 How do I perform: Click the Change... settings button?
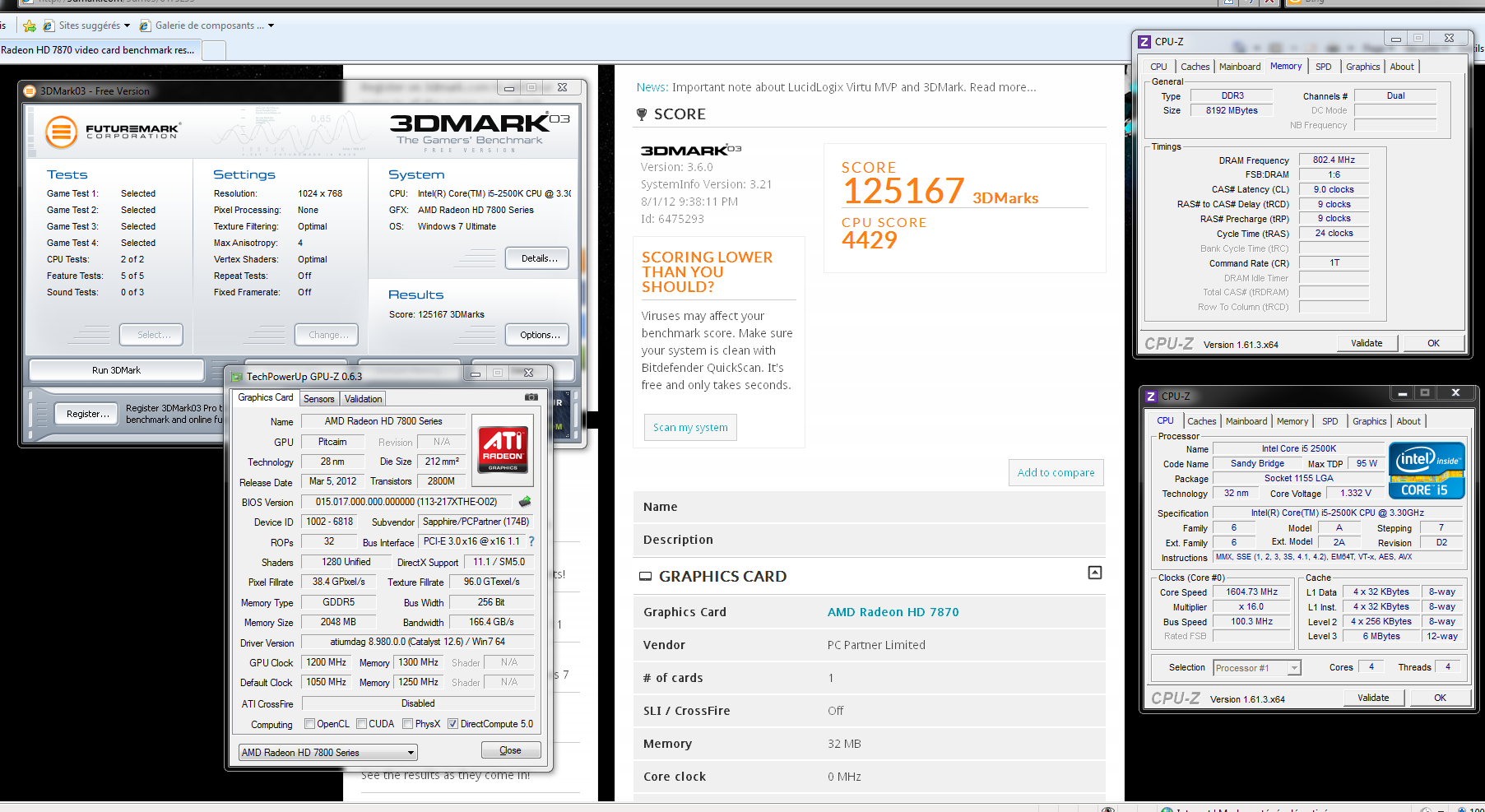point(327,335)
